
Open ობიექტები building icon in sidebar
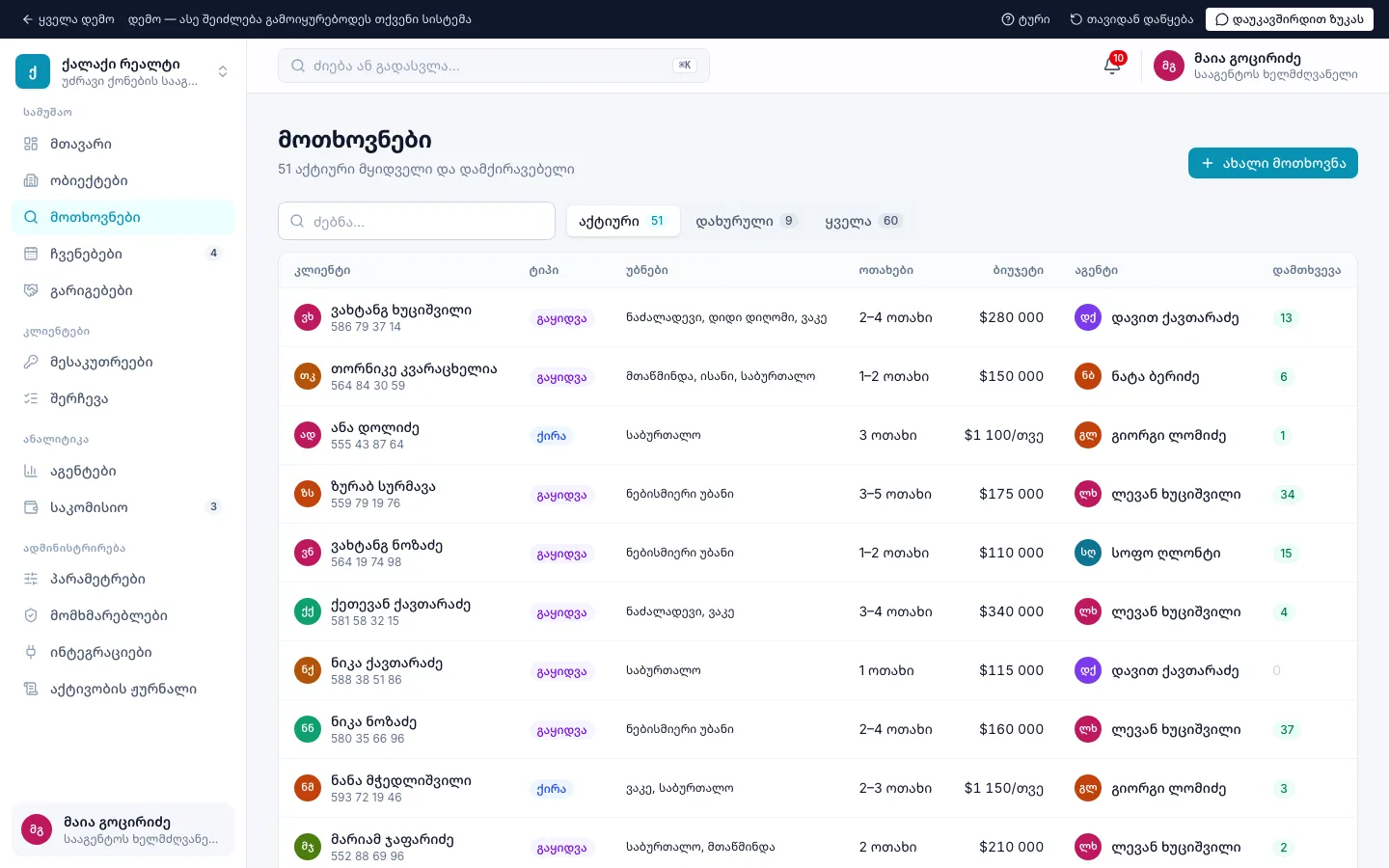tap(31, 180)
